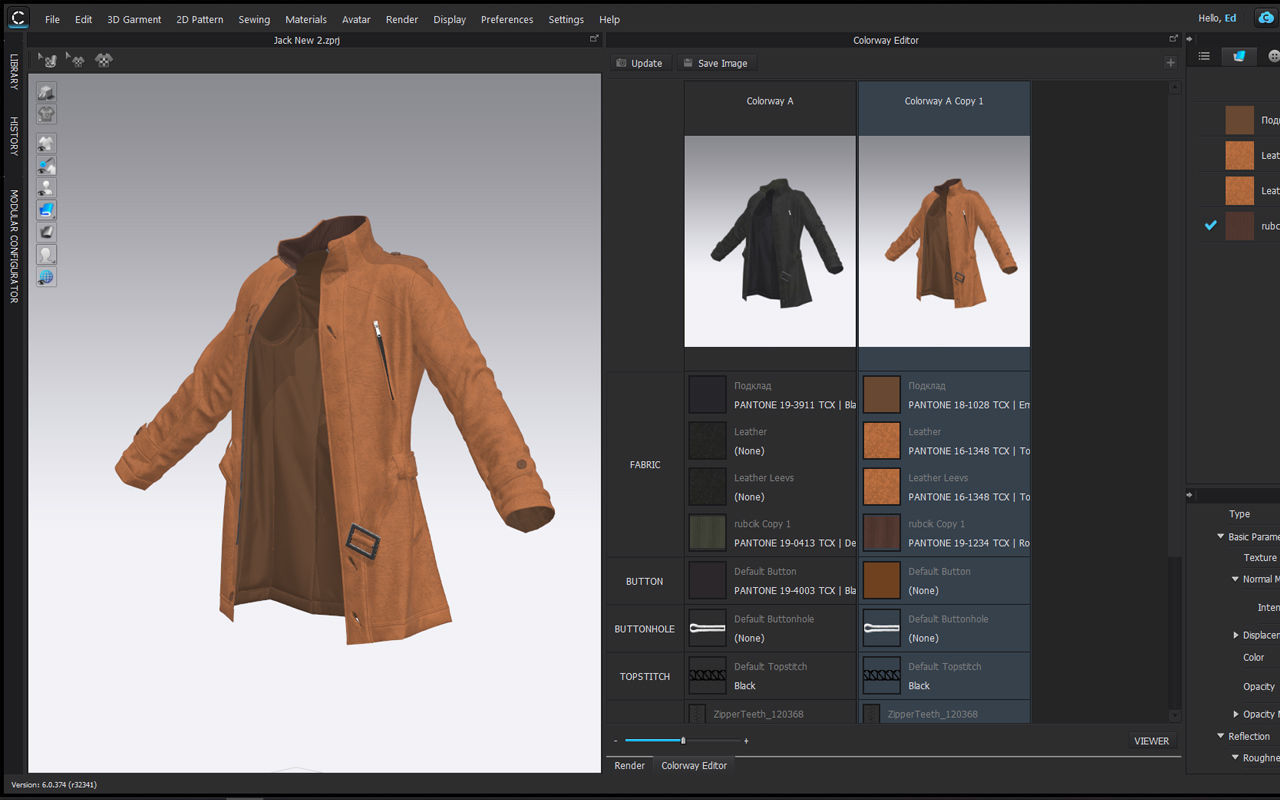
Task: Click rubcik Copy 1 swatch in Colorway A
Action: click(708, 533)
